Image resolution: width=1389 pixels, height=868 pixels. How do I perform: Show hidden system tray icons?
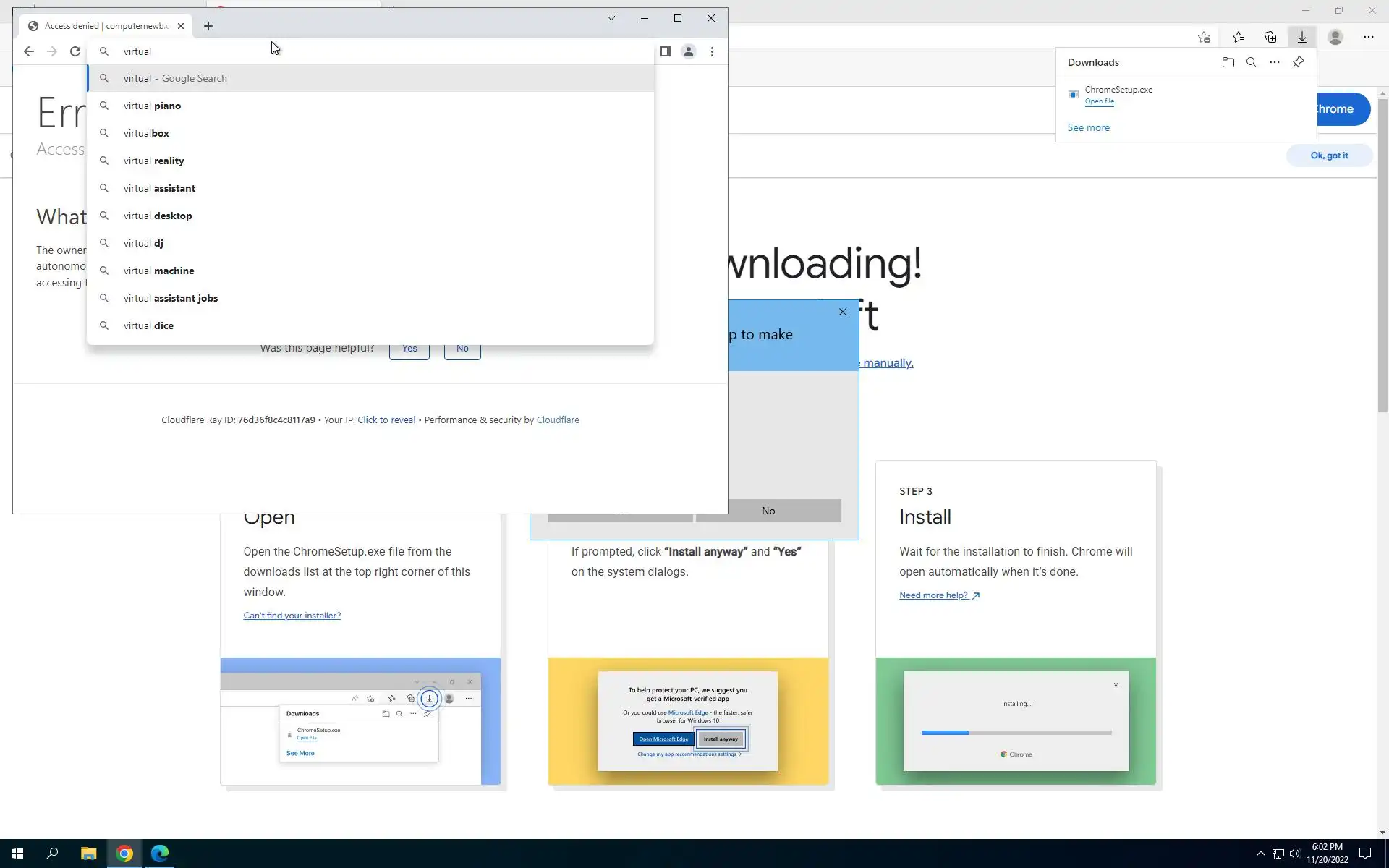point(1260,854)
